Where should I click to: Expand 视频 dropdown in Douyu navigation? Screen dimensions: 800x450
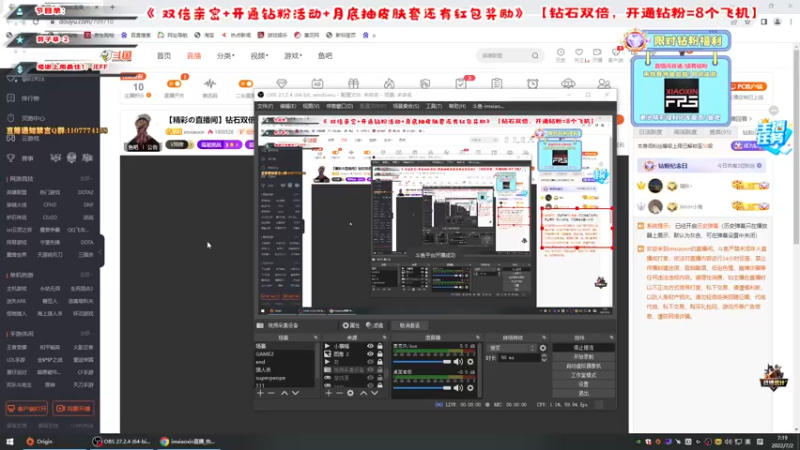tap(259, 56)
